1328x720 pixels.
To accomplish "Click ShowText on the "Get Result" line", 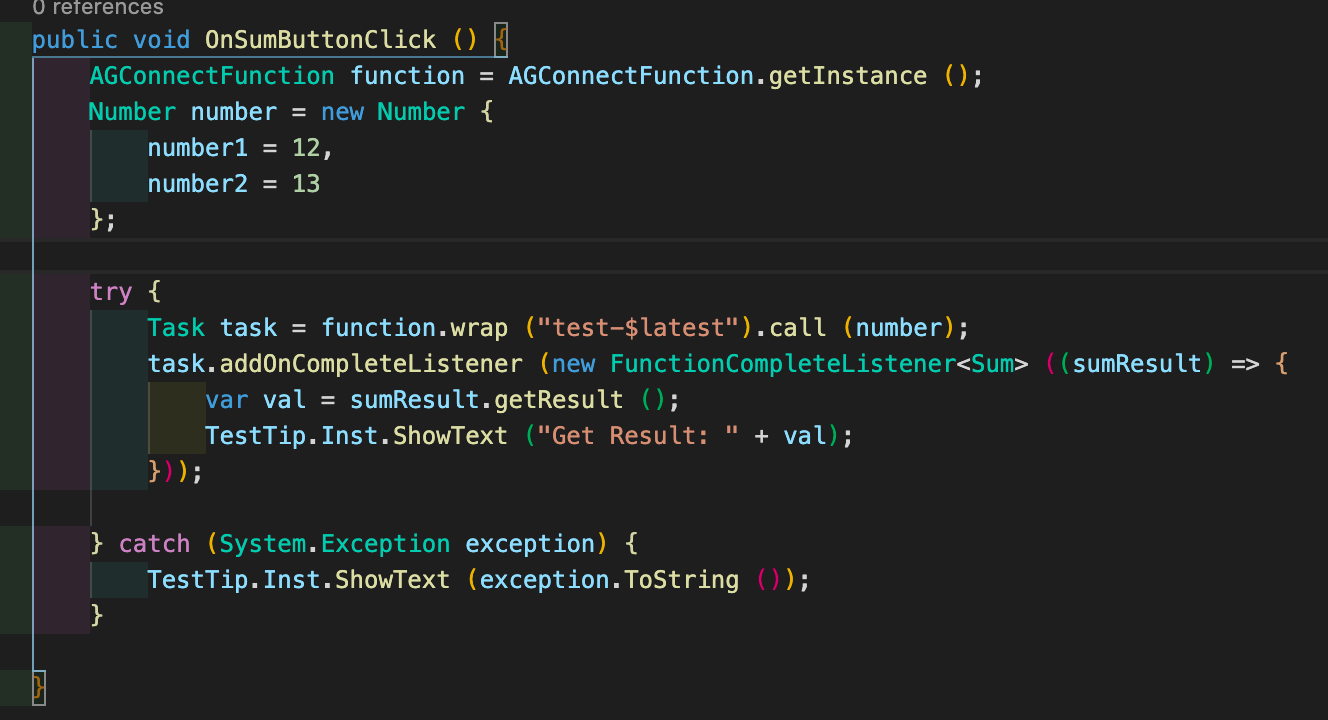I will pyautogui.click(x=451, y=436).
